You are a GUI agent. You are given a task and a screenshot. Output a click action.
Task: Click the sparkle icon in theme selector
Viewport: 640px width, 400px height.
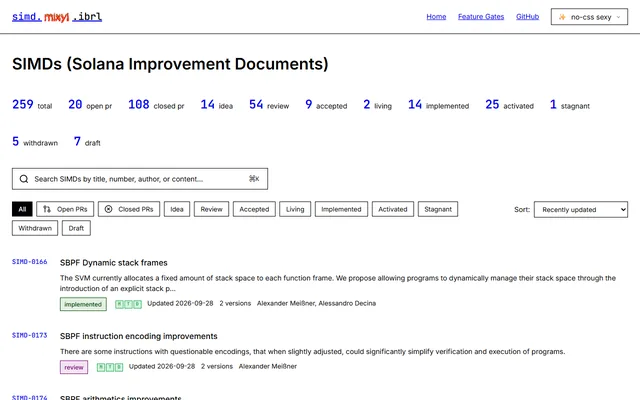click(562, 17)
